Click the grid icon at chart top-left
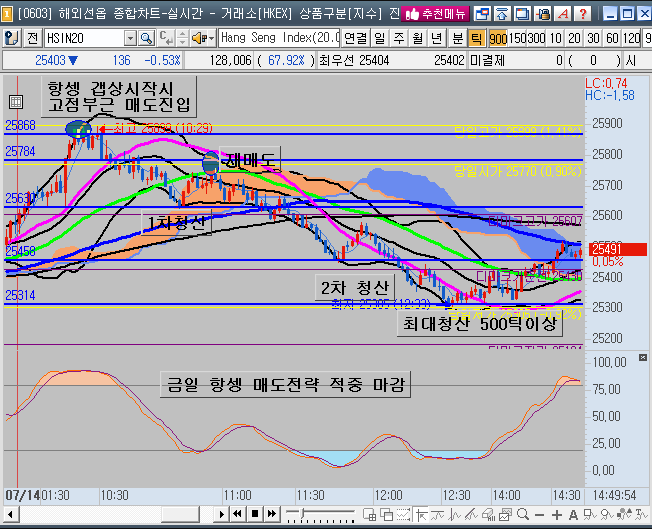This screenshot has height=529, width=652. coord(15,102)
